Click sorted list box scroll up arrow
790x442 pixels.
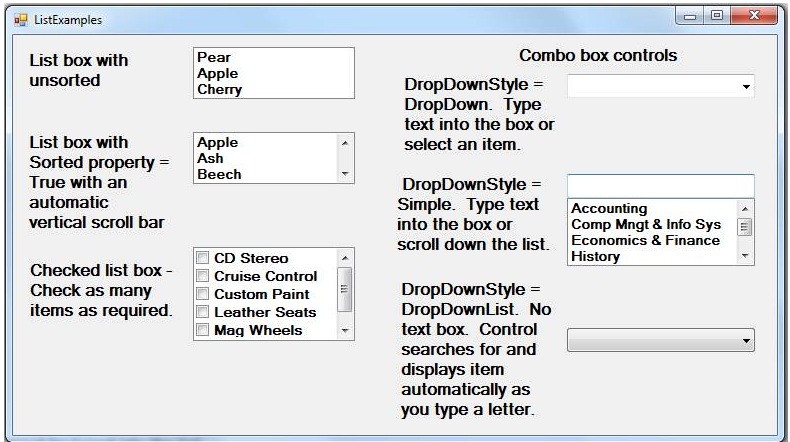345,143
